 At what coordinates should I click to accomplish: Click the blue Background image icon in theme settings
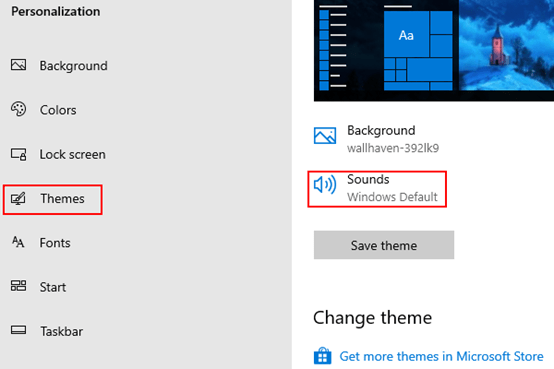click(x=325, y=135)
